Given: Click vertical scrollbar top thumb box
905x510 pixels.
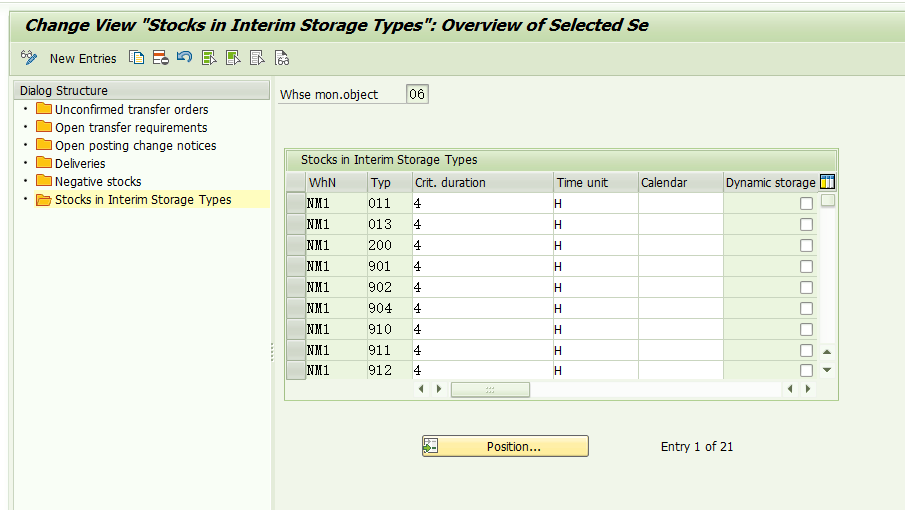Looking at the screenshot, I should (828, 200).
